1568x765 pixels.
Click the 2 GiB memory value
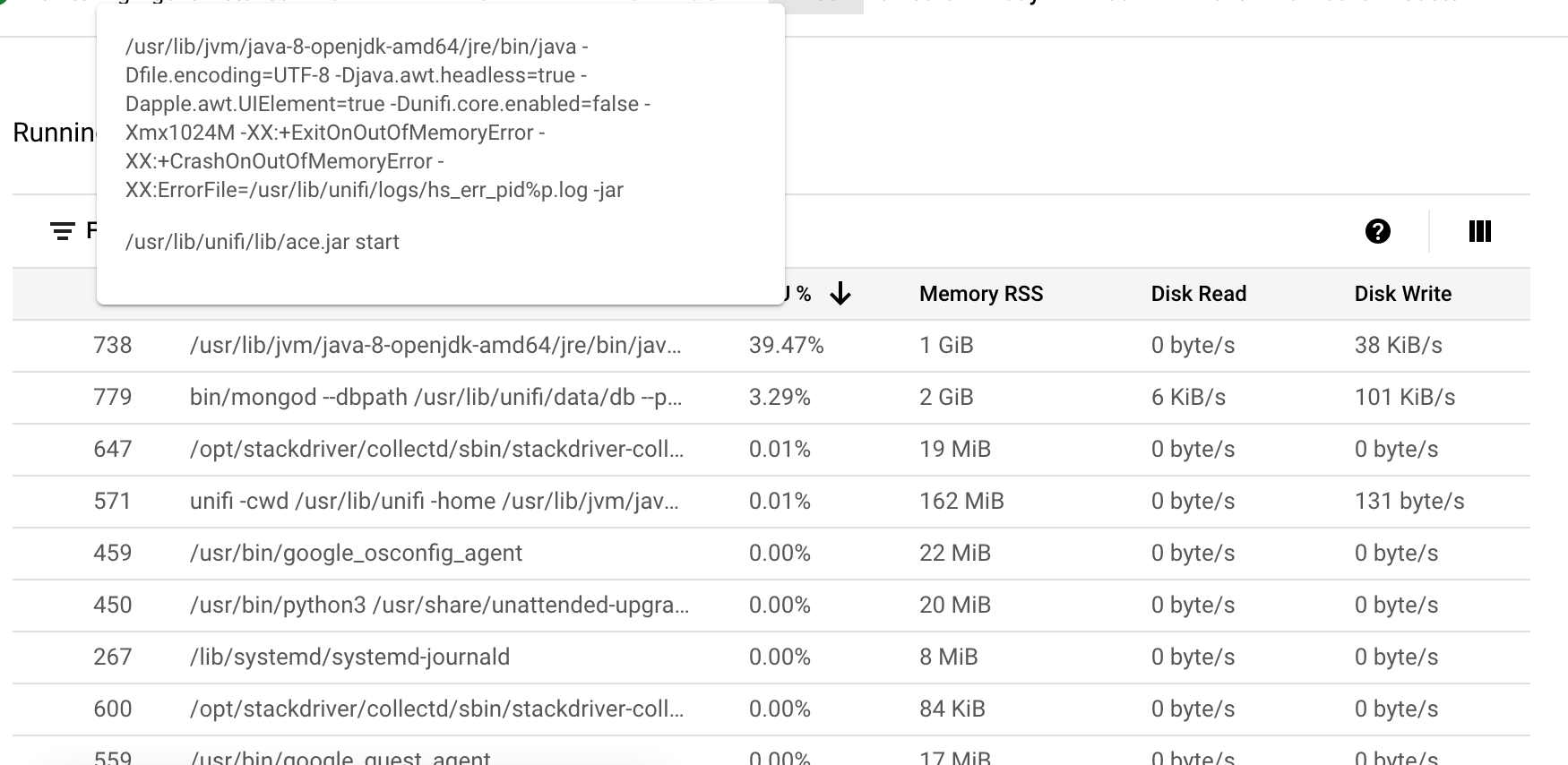coord(945,397)
